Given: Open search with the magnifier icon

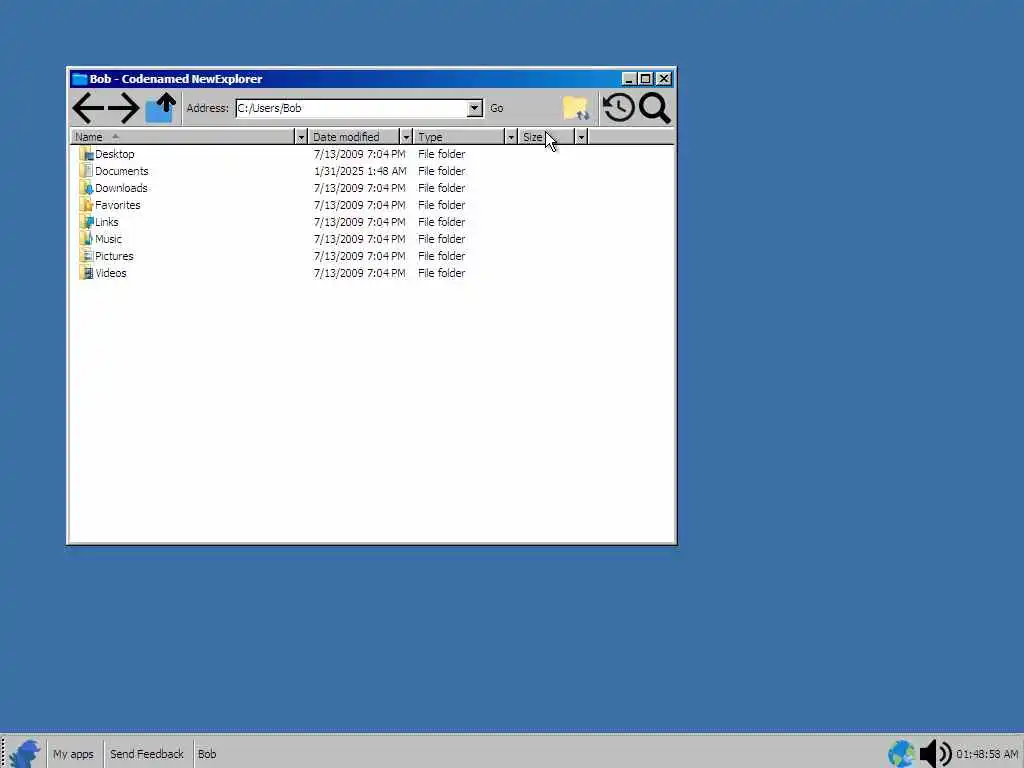Looking at the screenshot, I should pos(654,108).
